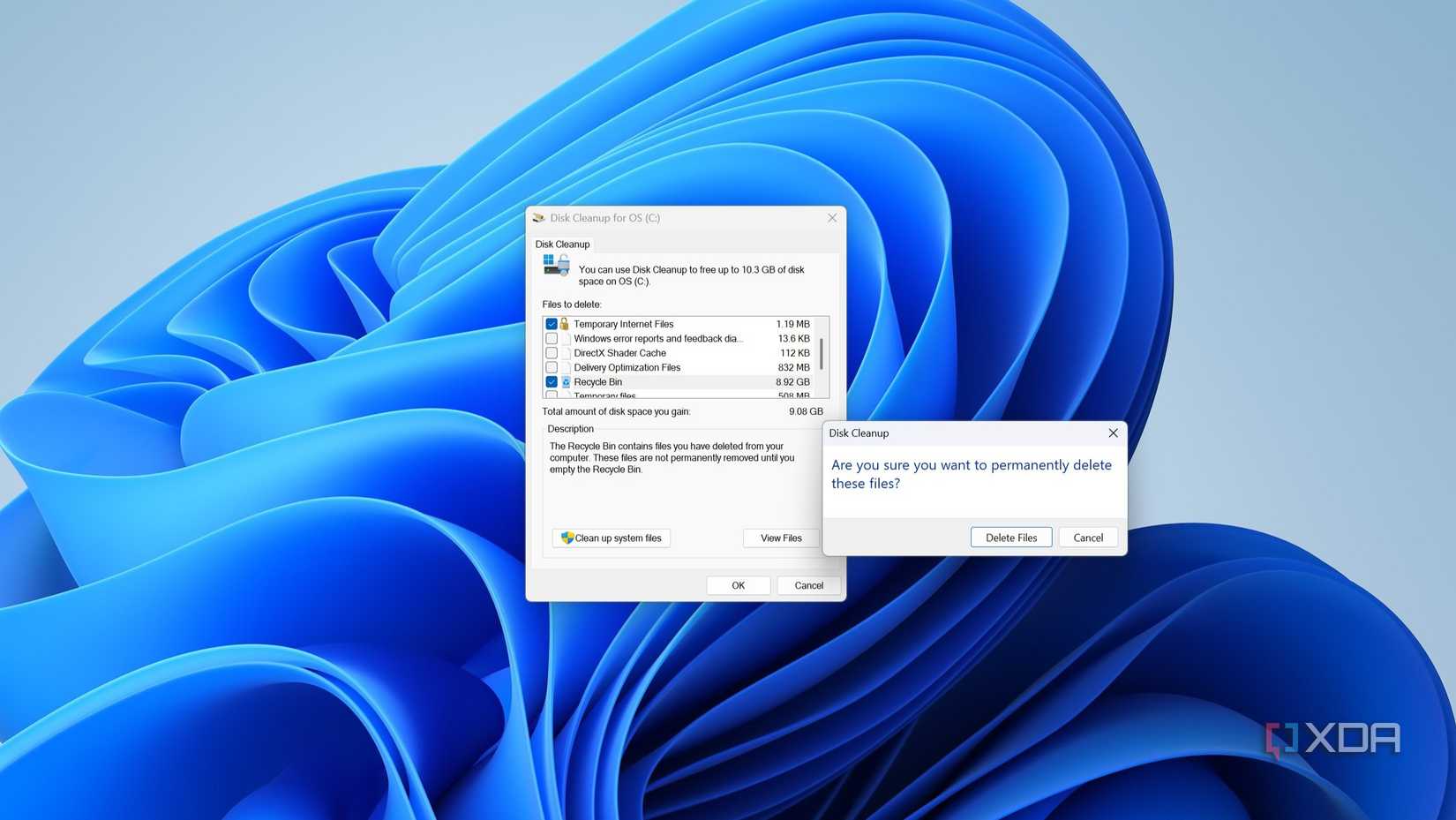
Task: Click the Recycle Bin icon in the files list
Action: 566,381
